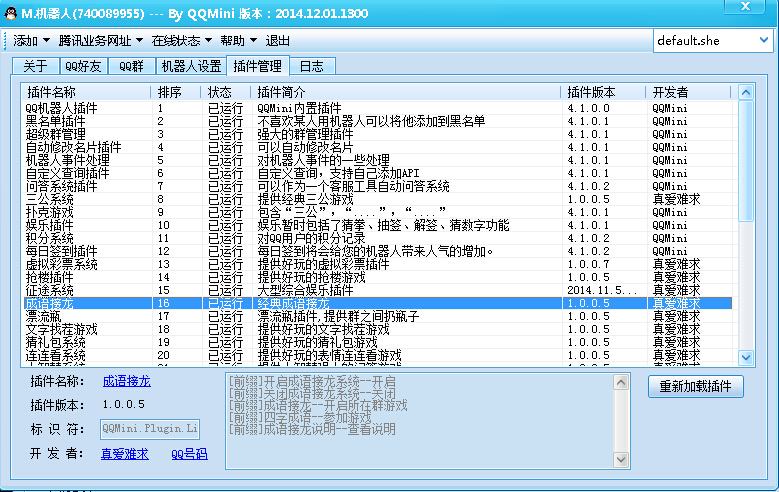Sort by 插件名称 column header
The height and width of the screenshot is (492, 779).
pos(86,92)
